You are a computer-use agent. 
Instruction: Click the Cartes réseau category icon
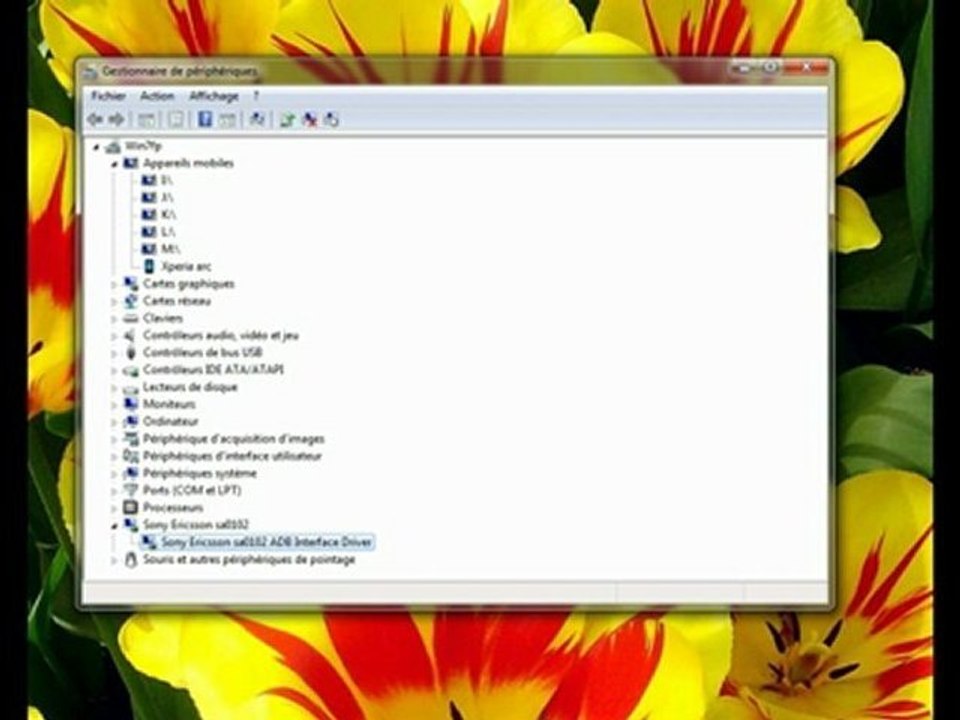pos(130,301)
